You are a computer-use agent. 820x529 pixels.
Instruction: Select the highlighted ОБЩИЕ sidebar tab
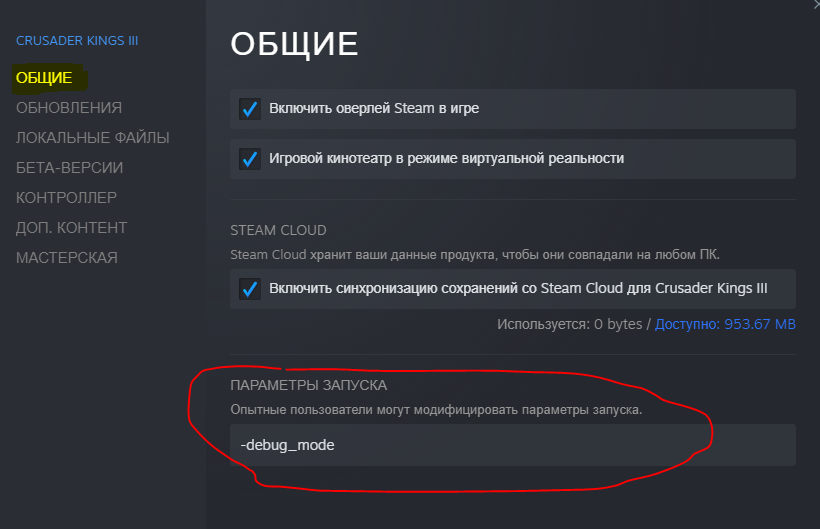(x=44, y=78)
